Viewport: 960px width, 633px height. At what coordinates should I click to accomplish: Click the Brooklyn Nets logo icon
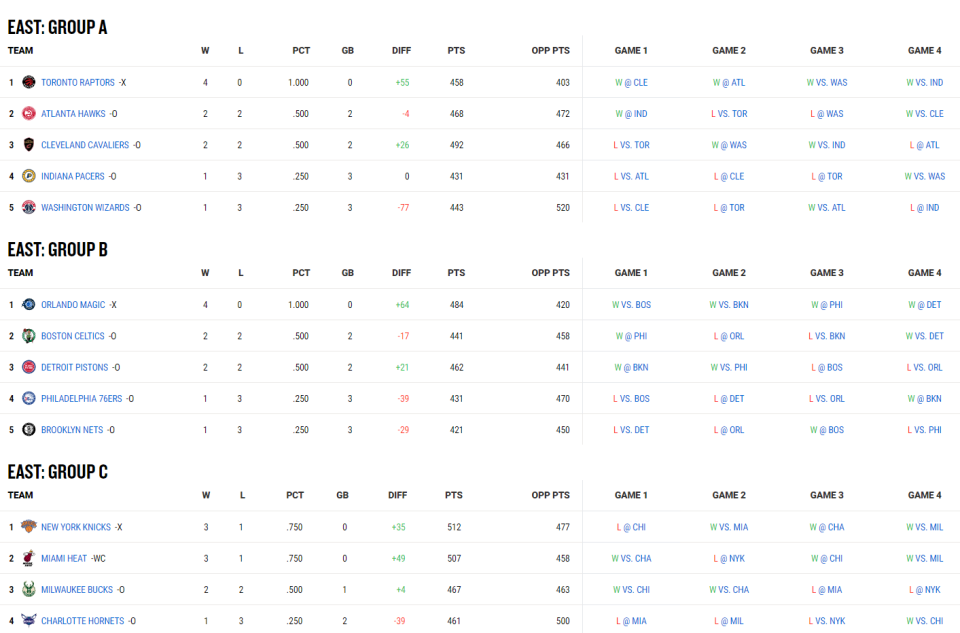(28, 430)
